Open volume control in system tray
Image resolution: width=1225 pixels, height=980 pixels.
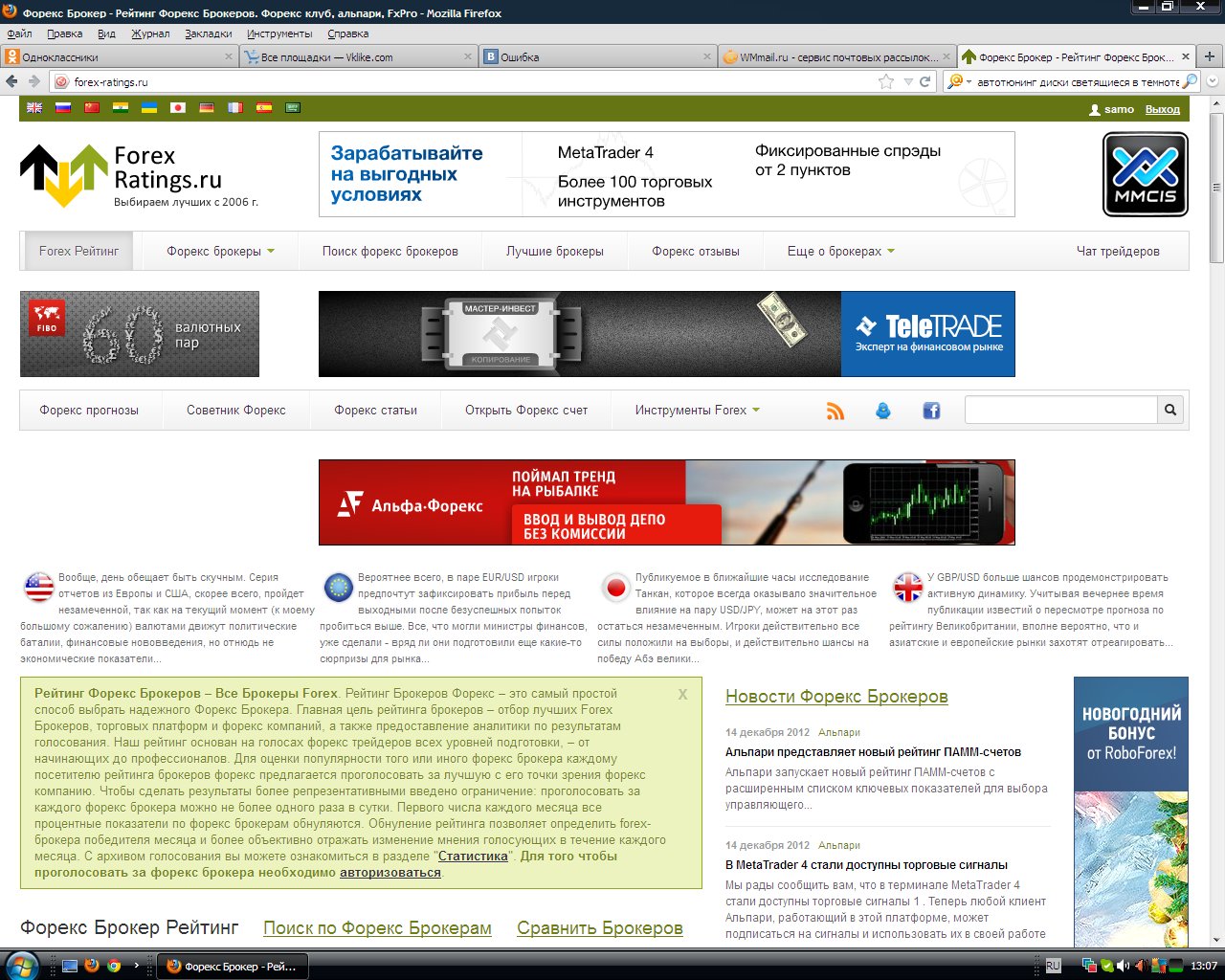click(1122, 966)
